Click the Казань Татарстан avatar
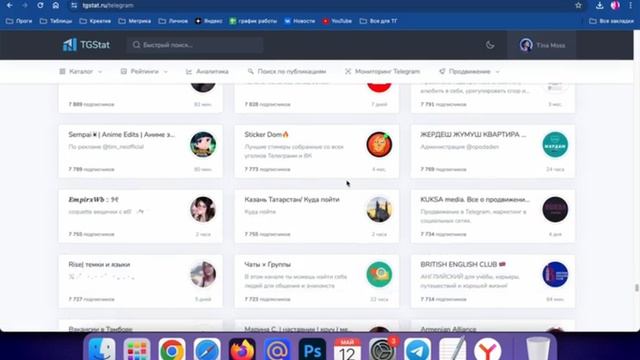Screen dimensions: 640x360 pyautogui.click(x=379, y=209)
